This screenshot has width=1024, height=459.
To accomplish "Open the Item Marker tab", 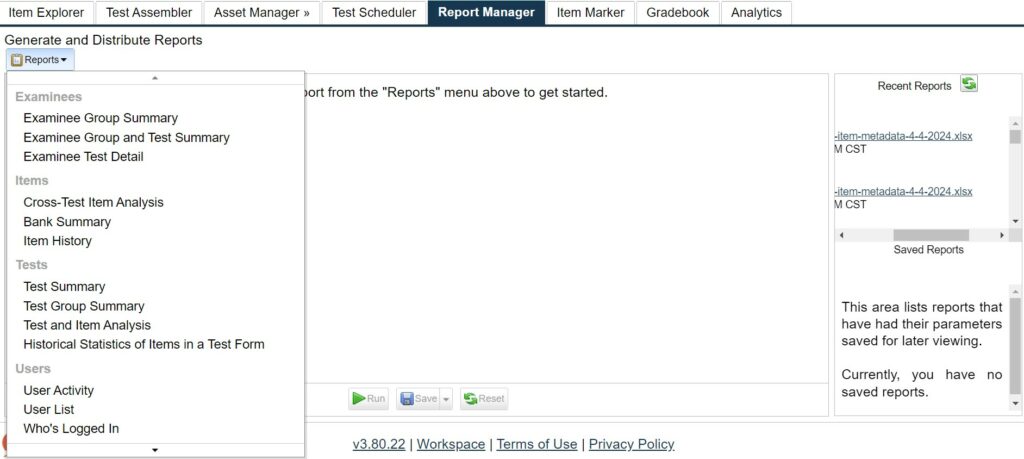I will [590, 12].
